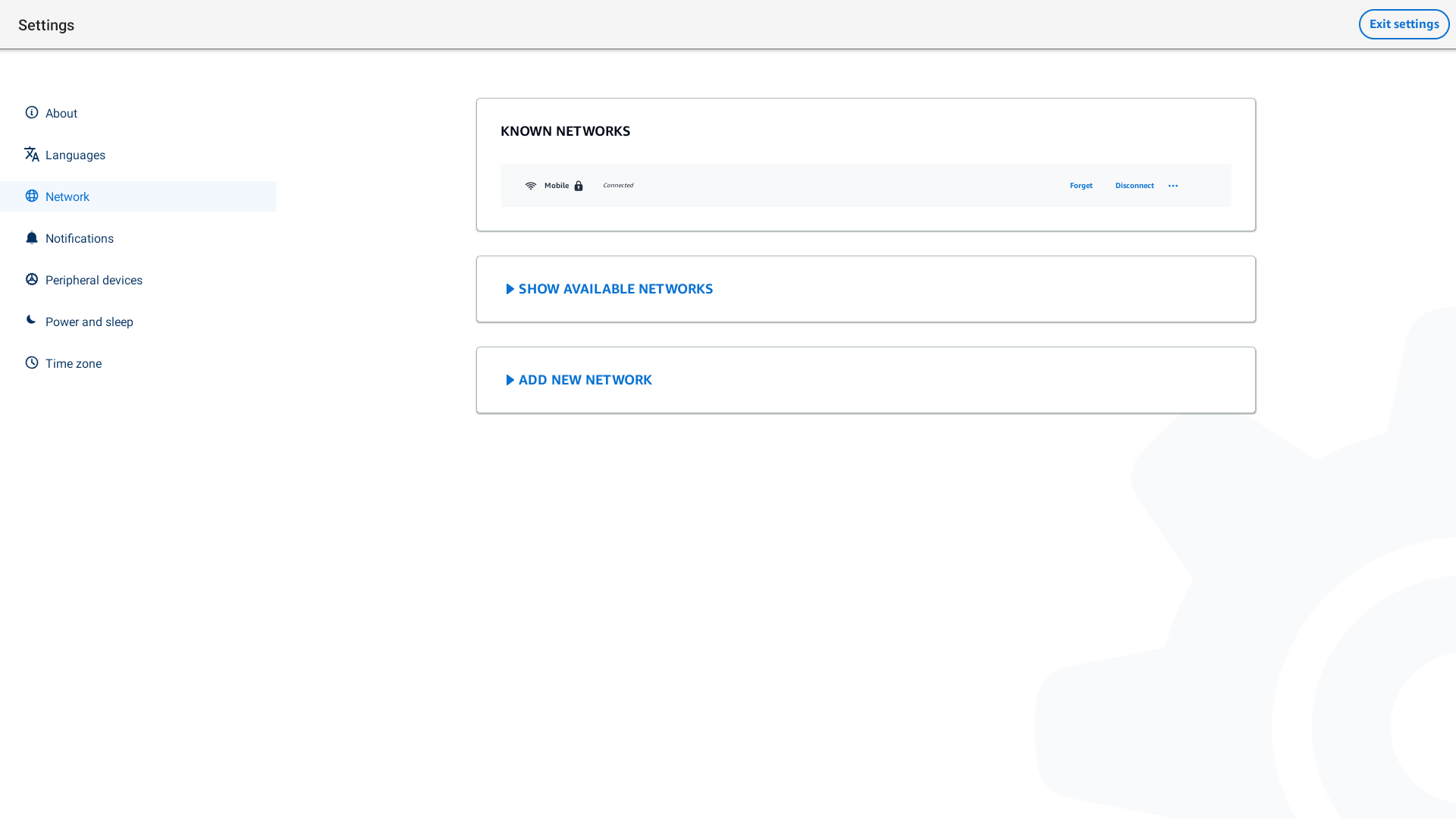The image size is (1456, 819).
Task: Open the About settings section
Action: [138, 113]
